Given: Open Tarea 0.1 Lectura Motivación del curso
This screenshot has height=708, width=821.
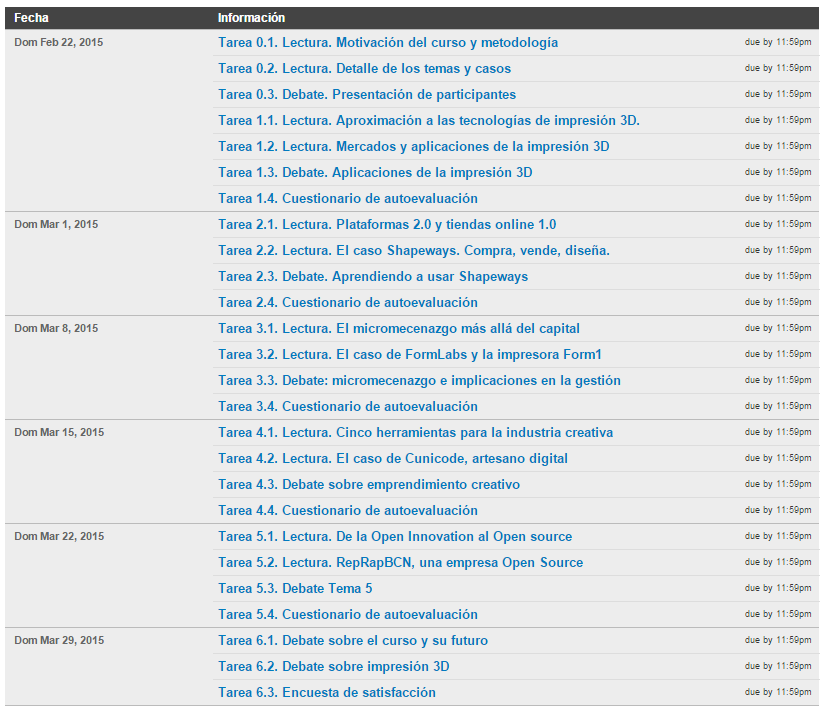Looking at the screenshot, I should 388,43.
